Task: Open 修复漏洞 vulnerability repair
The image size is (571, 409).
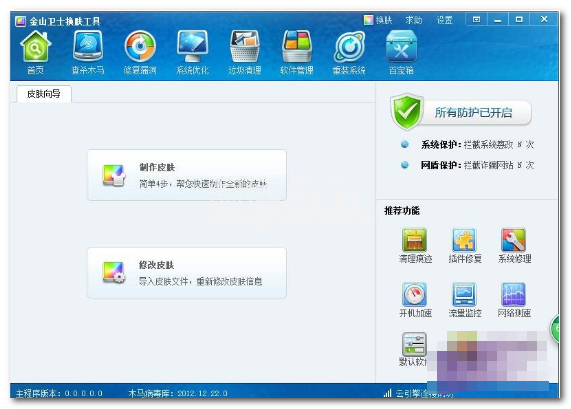Action: pyautogui.click(x=140, y=53)
